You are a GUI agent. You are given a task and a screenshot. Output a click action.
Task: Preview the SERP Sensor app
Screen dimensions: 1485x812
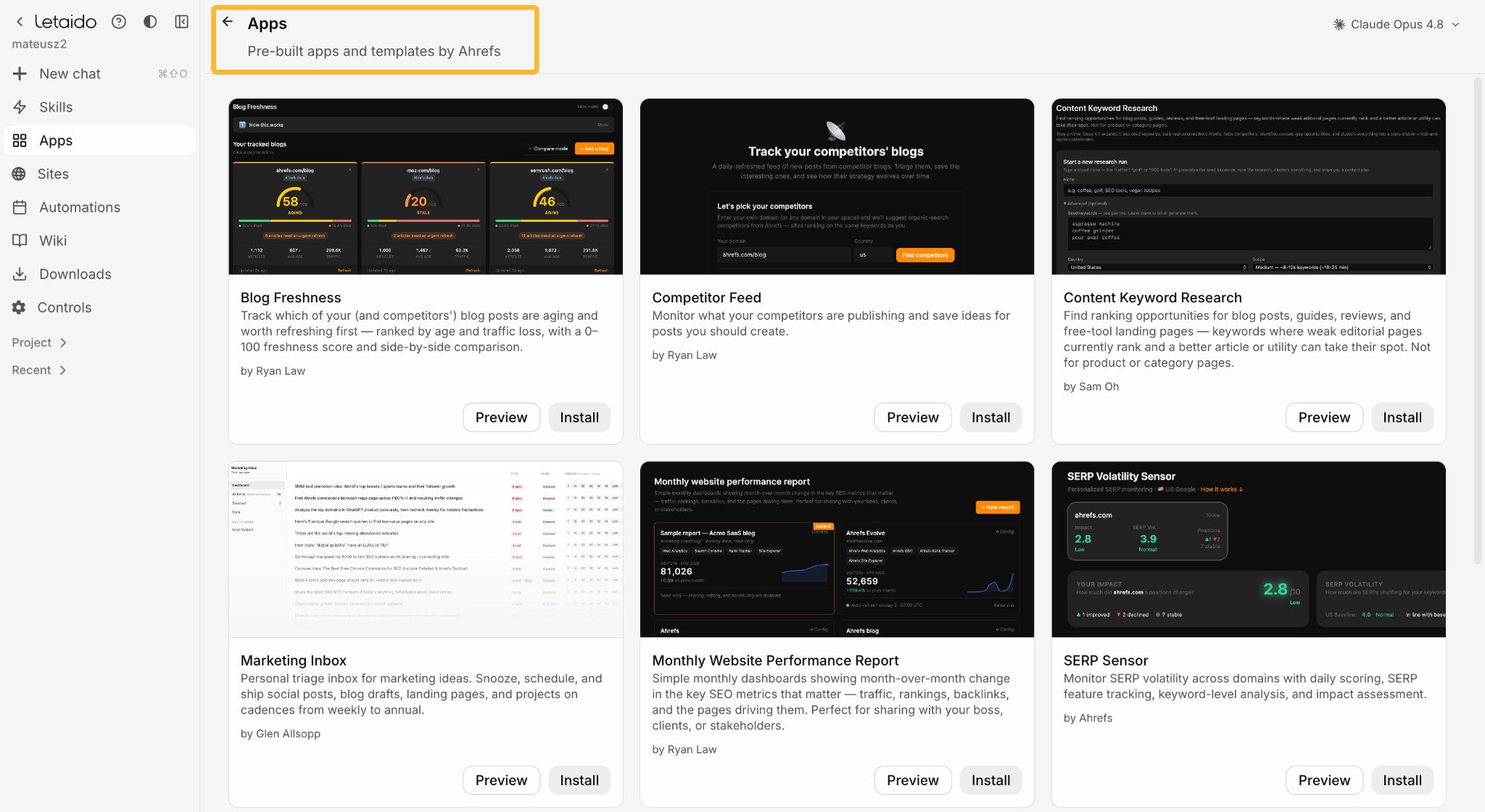tap(1324, 780)
